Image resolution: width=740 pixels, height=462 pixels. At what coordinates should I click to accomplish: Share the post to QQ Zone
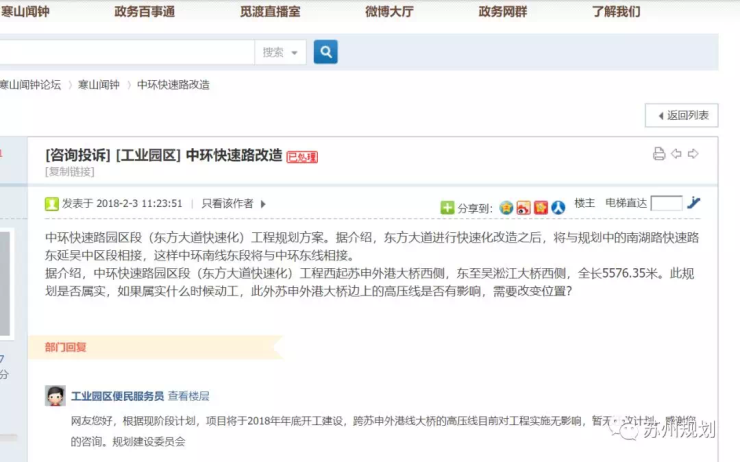[x=507, y=207]
